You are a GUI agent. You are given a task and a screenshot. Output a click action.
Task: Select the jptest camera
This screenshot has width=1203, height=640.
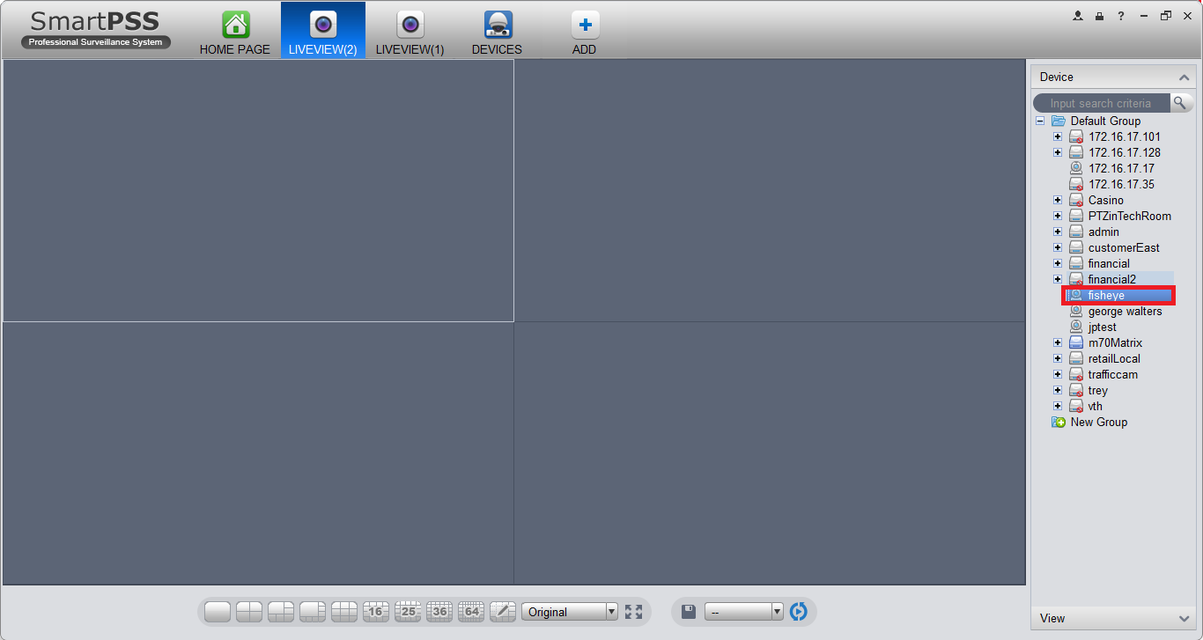pyautogui.click(x=1102, y=327)
